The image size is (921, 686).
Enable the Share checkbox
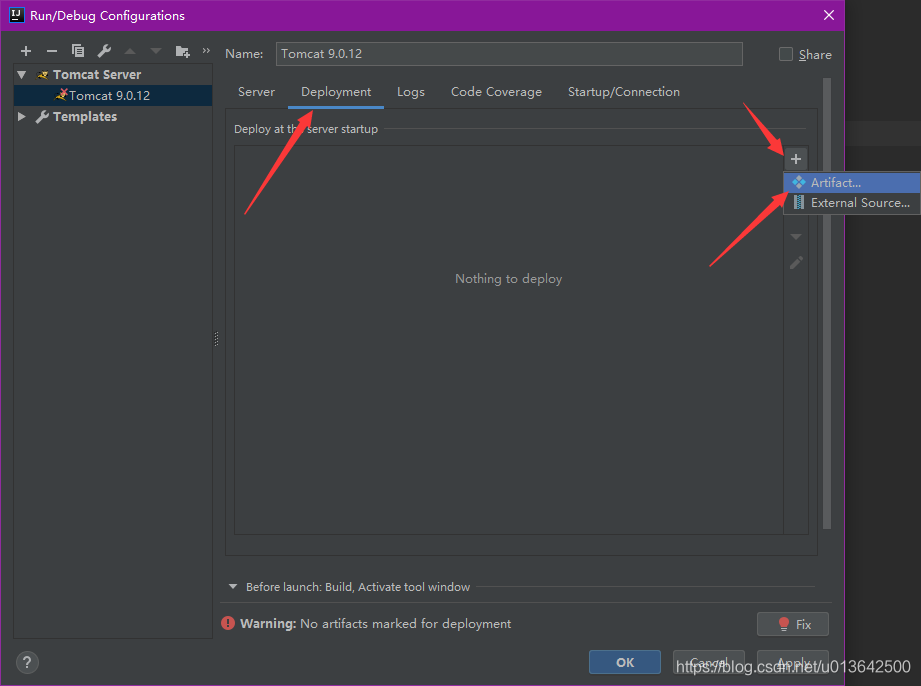coord(785,54)
